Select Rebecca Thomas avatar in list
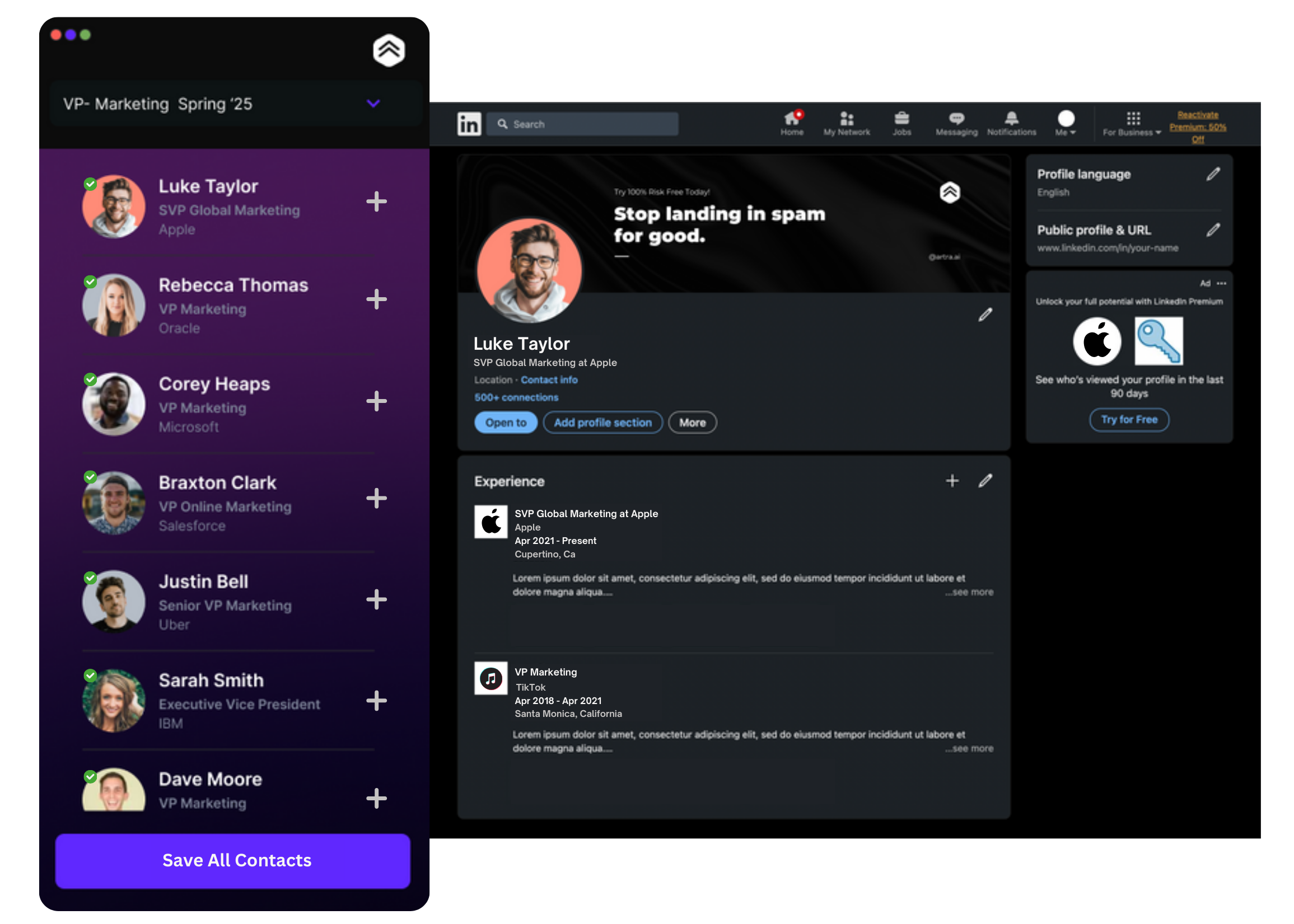 (113, 306)
